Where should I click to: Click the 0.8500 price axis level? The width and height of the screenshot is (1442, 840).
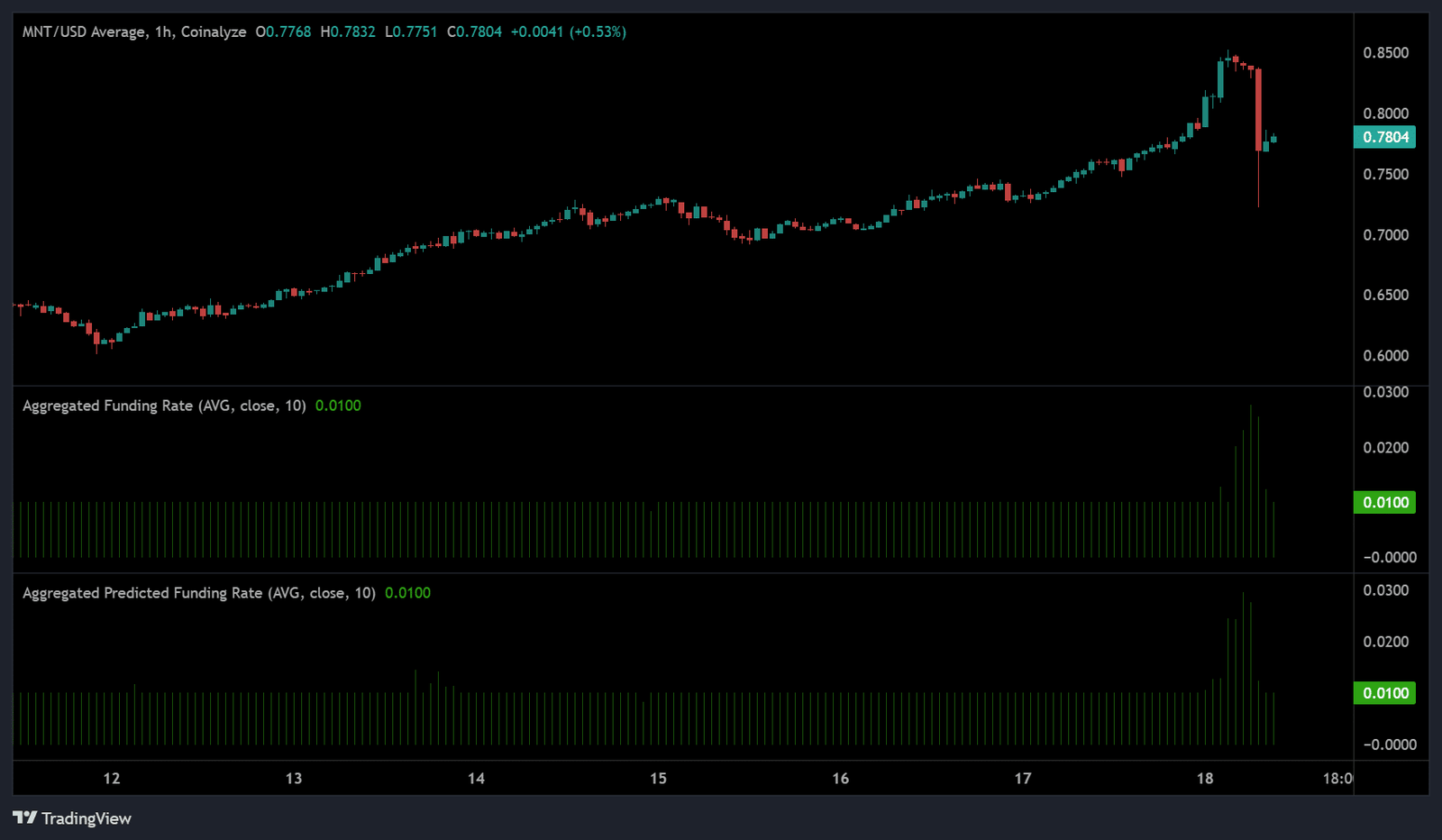click(1385, 53)
